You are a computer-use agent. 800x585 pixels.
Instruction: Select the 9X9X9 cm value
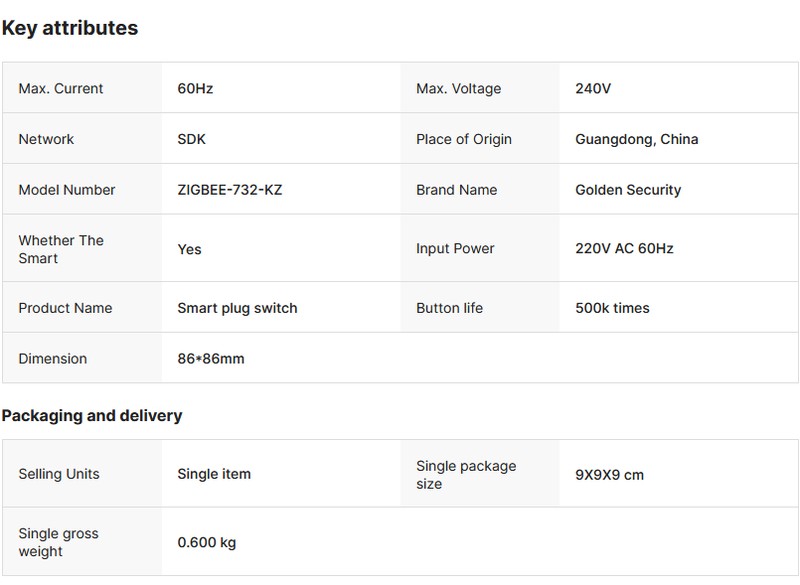[x=609, y=475]
